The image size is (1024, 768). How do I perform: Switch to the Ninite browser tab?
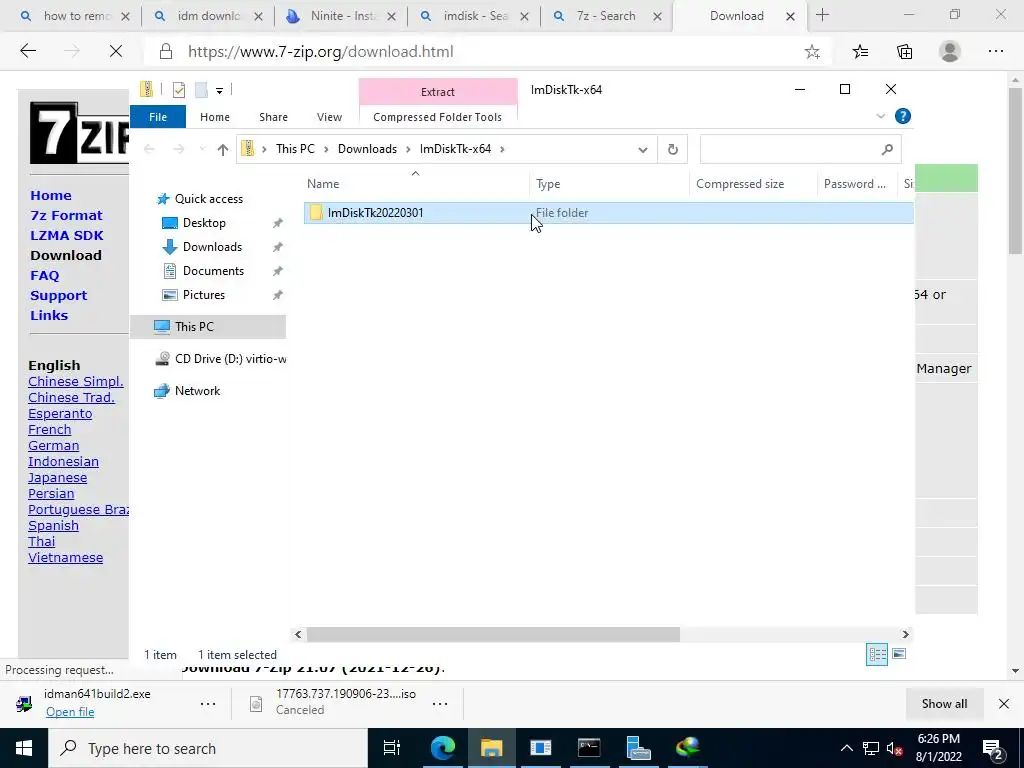342,16
